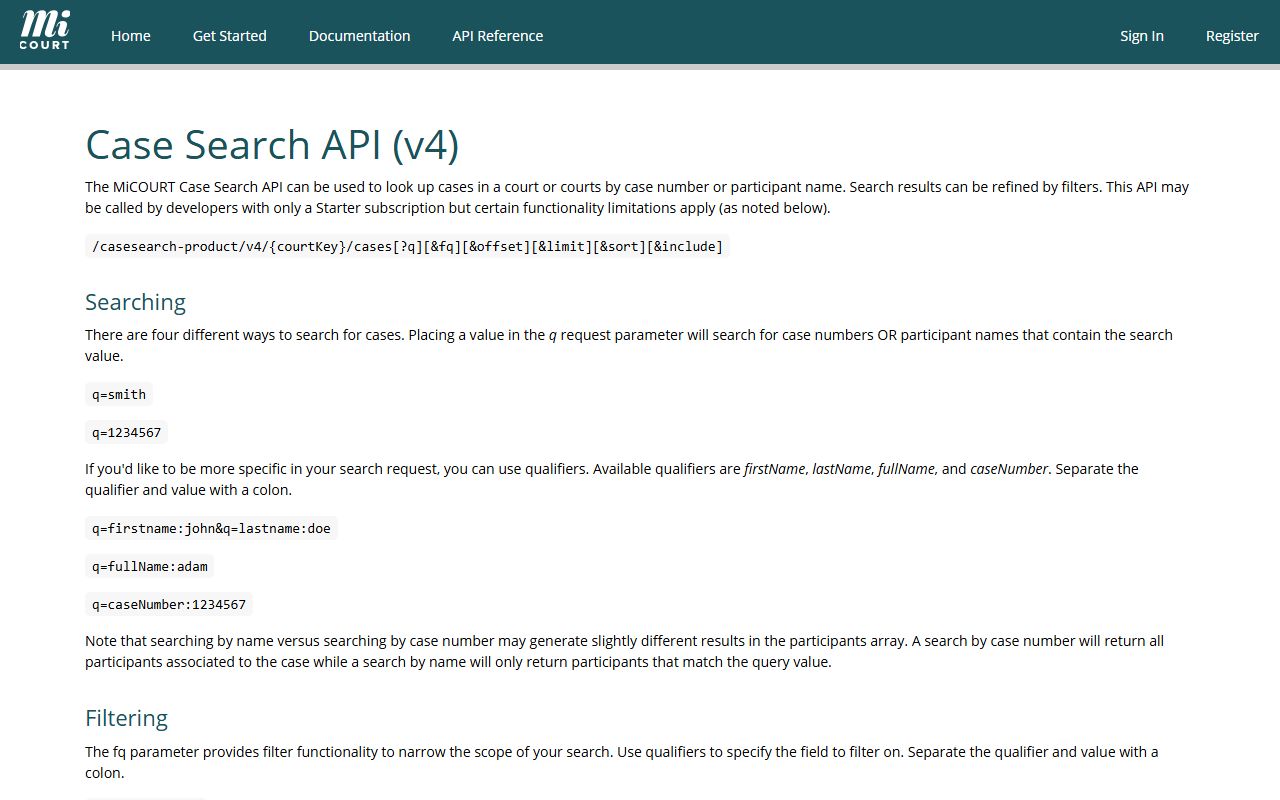
Task: Click the q=fullName:adam code example
Action: pyautogui.click(x=150, y=566)
